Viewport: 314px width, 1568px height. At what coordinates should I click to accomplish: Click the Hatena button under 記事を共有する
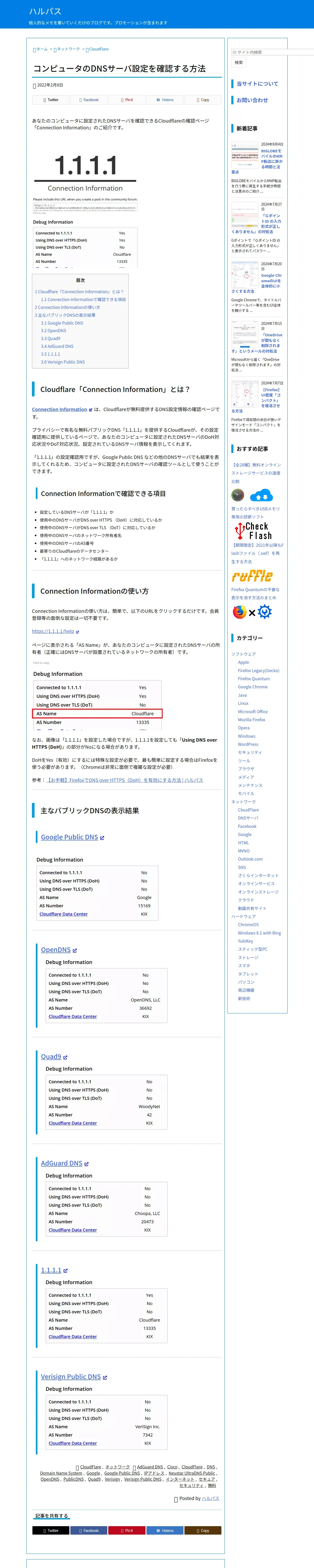click(165, 1530)
